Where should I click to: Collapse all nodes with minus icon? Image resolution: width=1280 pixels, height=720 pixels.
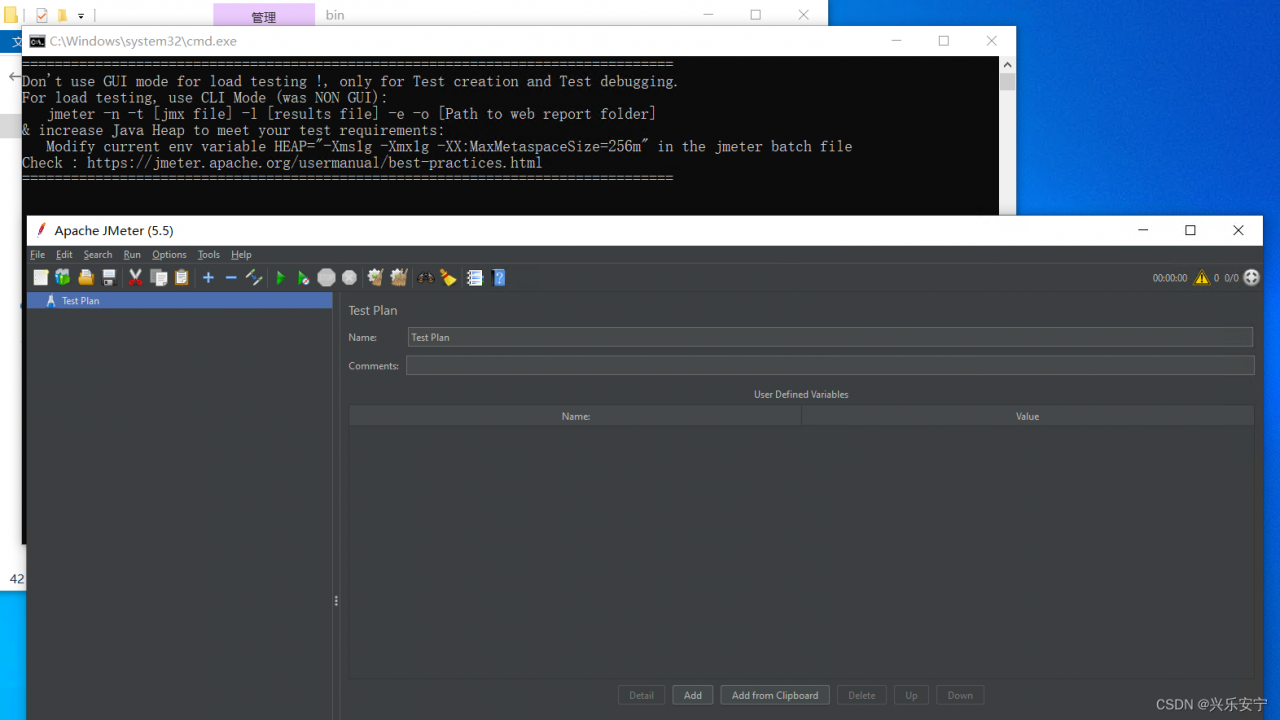[x=231, y=278]
